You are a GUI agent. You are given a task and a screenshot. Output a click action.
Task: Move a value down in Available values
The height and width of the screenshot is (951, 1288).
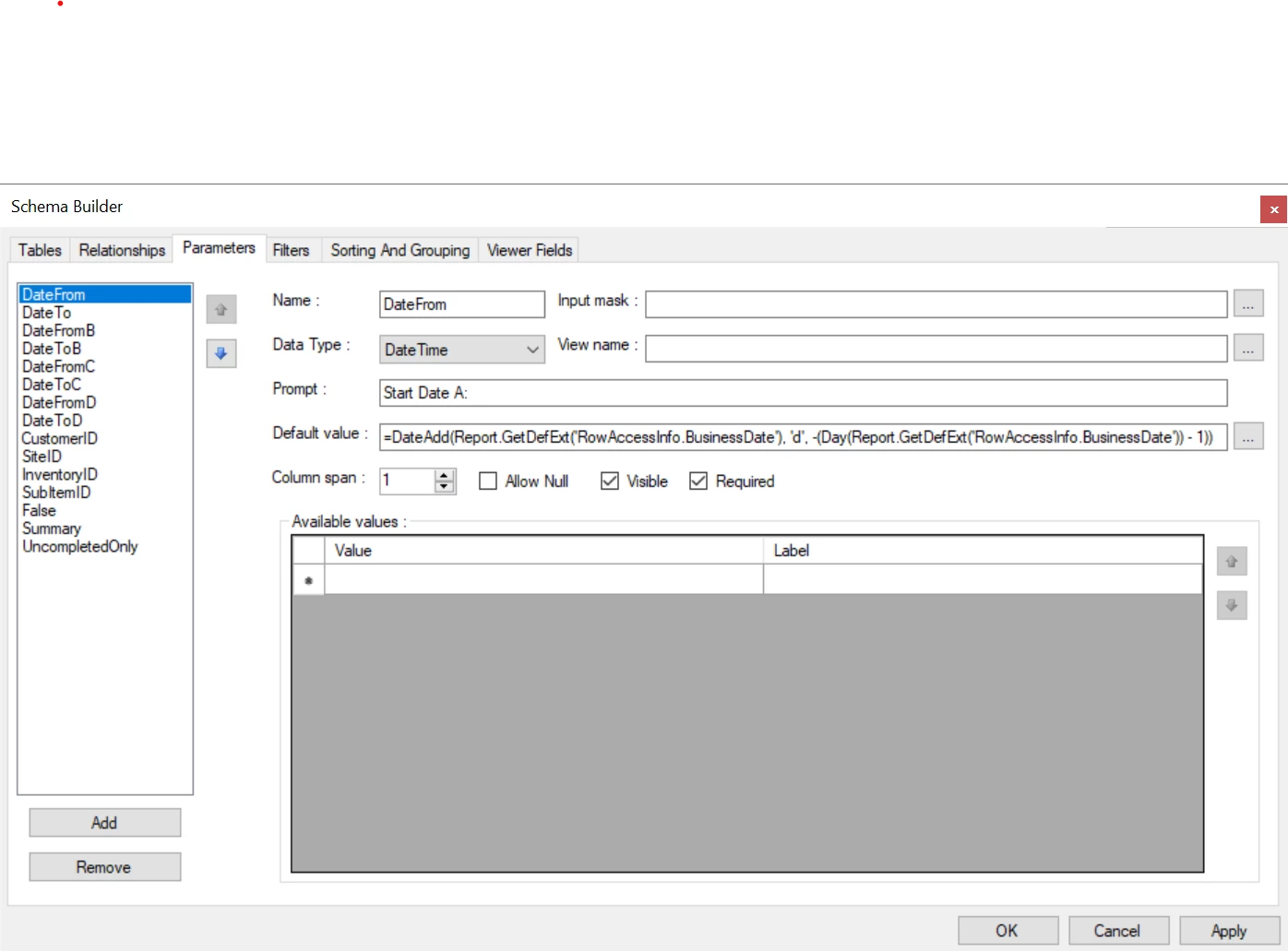coord(1232,605)
